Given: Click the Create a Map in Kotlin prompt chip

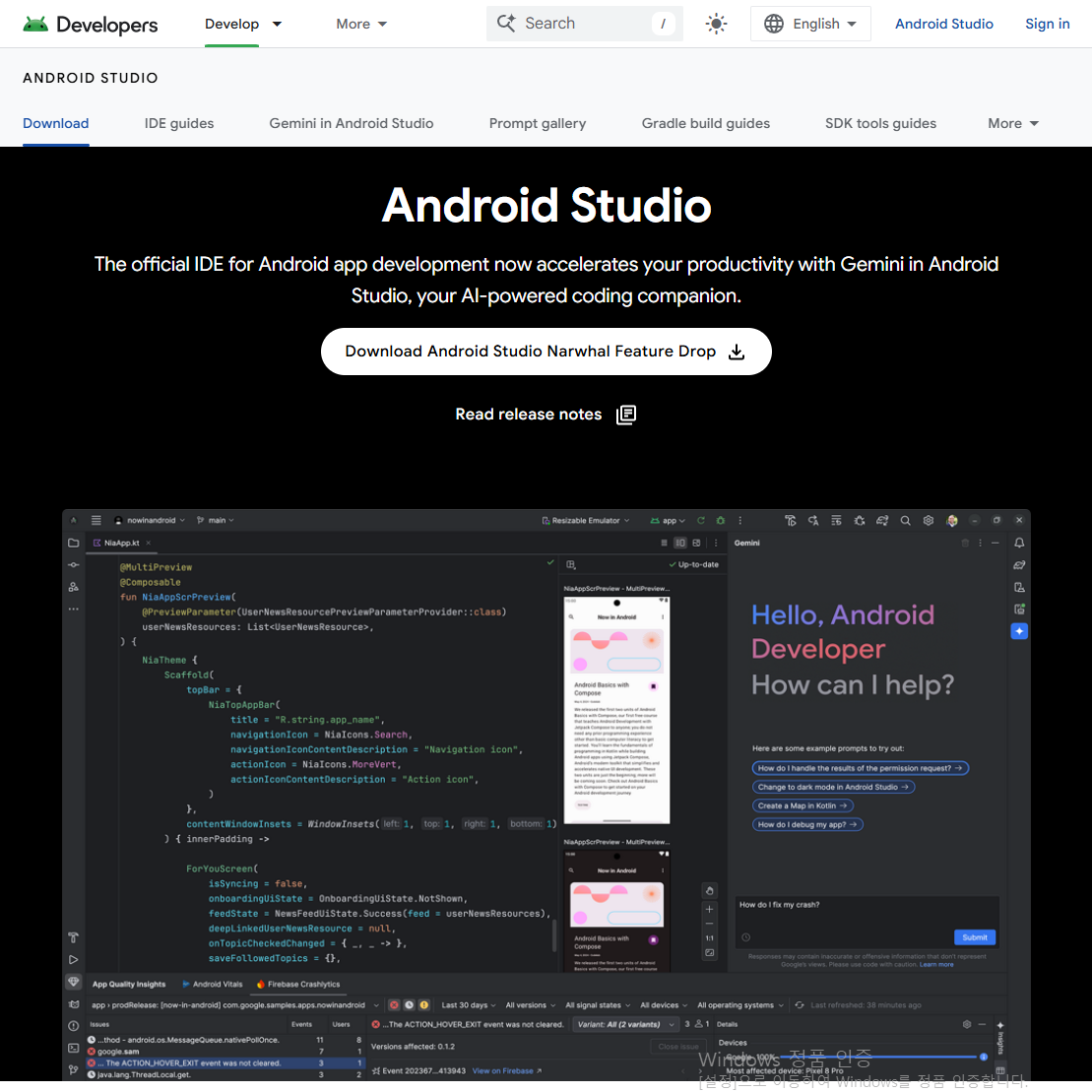Looking at the screenshot, I should 803,805.
